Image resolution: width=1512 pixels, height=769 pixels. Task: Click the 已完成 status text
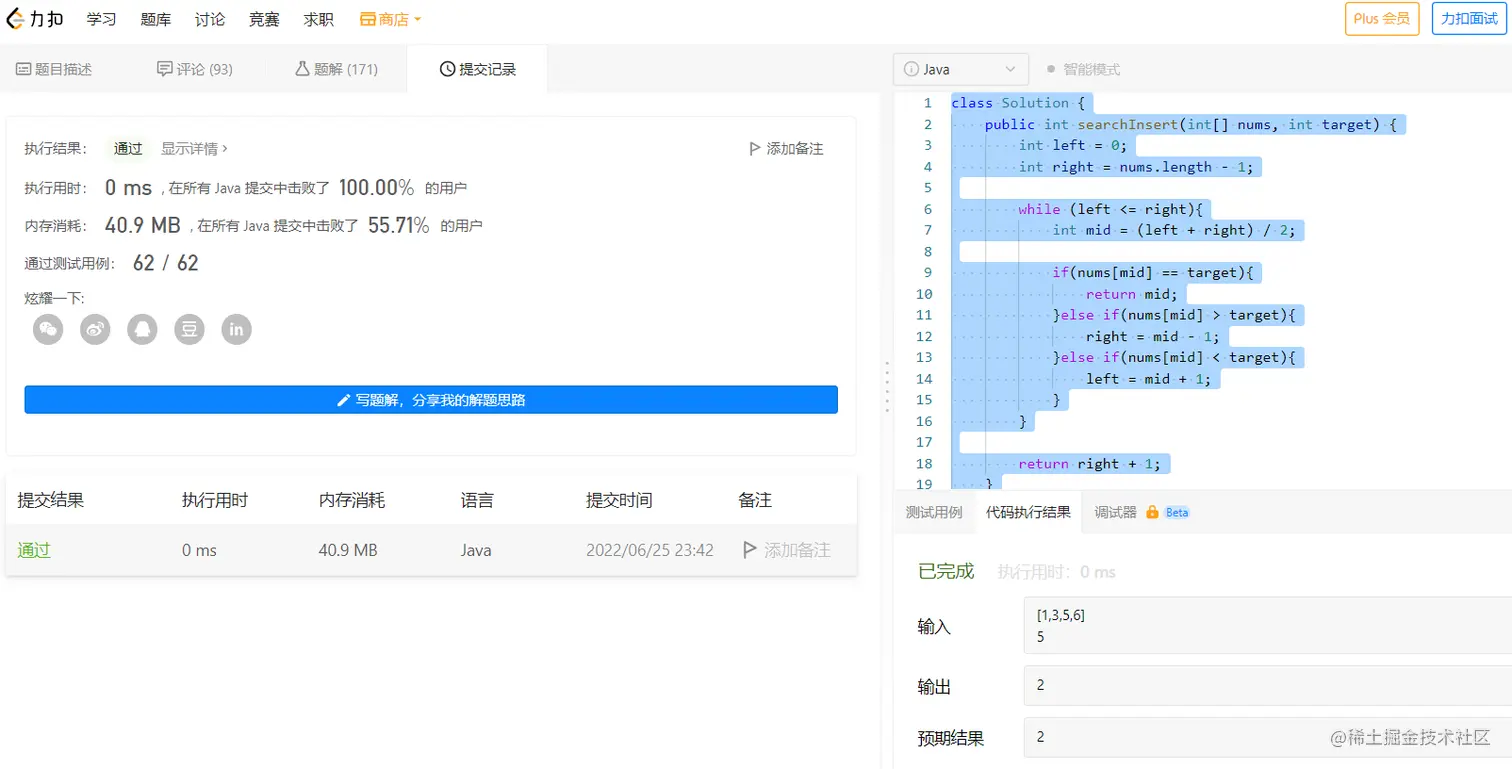946,571
